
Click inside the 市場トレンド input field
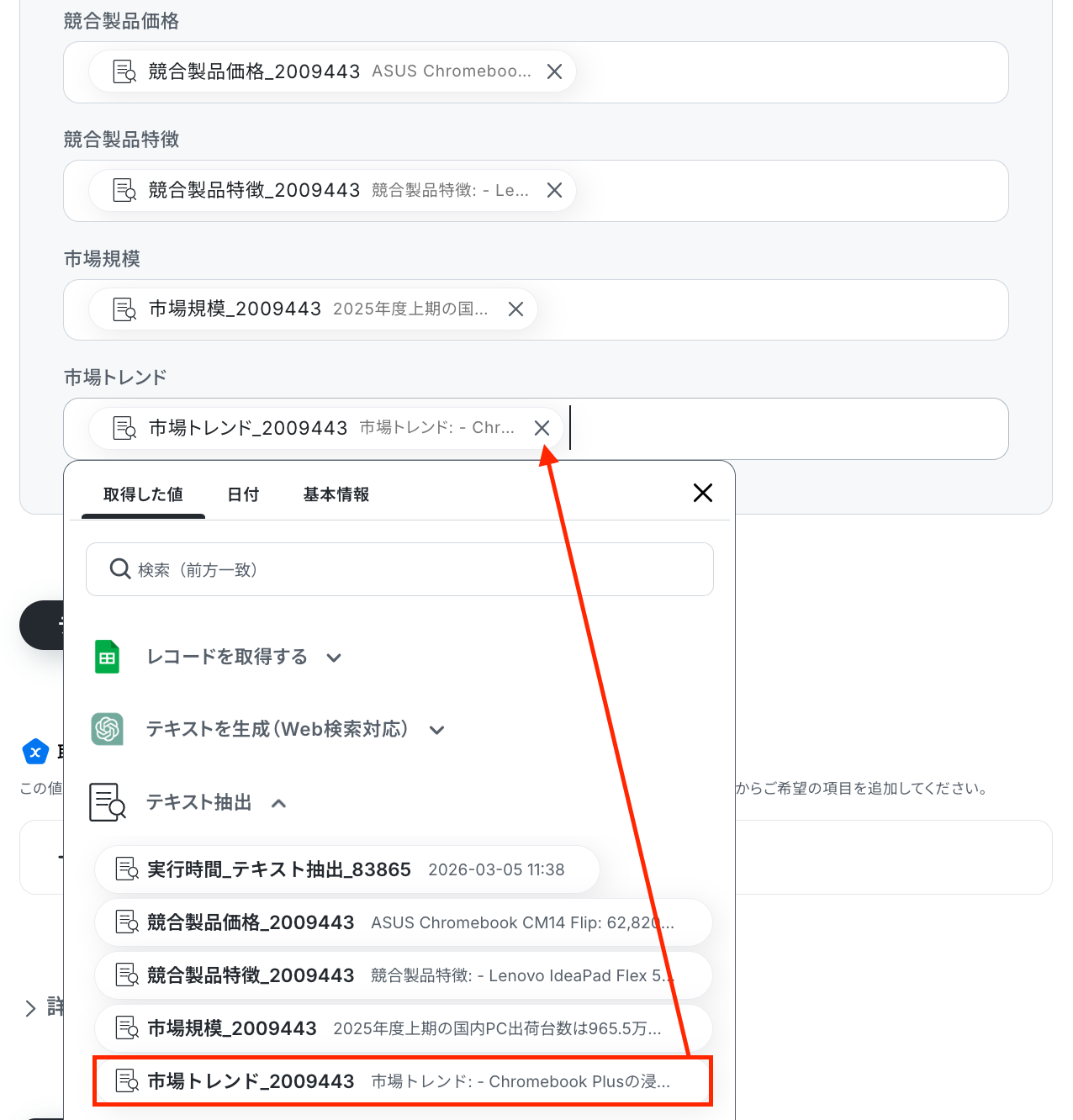point(788,429)
